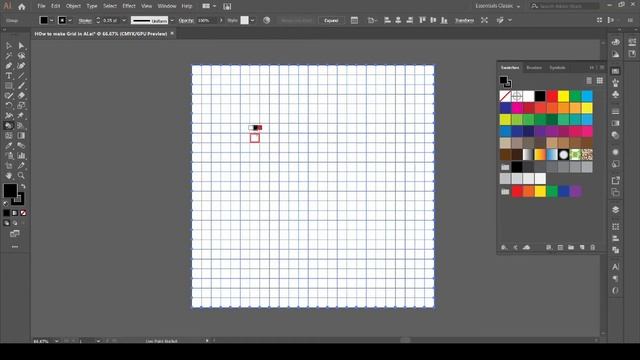Screen dimensions: 640x360
Task: Select the Perspective Grid tool
Action: (x=21, y=126)
